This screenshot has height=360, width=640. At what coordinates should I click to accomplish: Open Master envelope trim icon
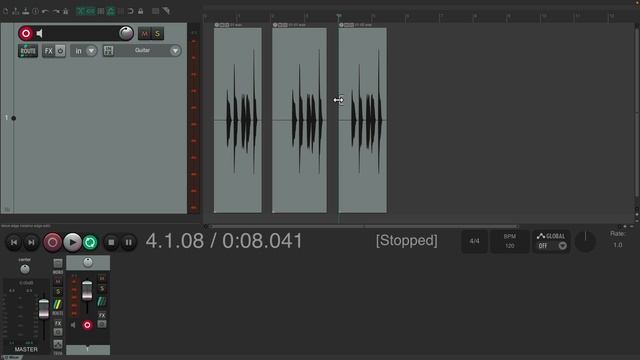point(58,344)
